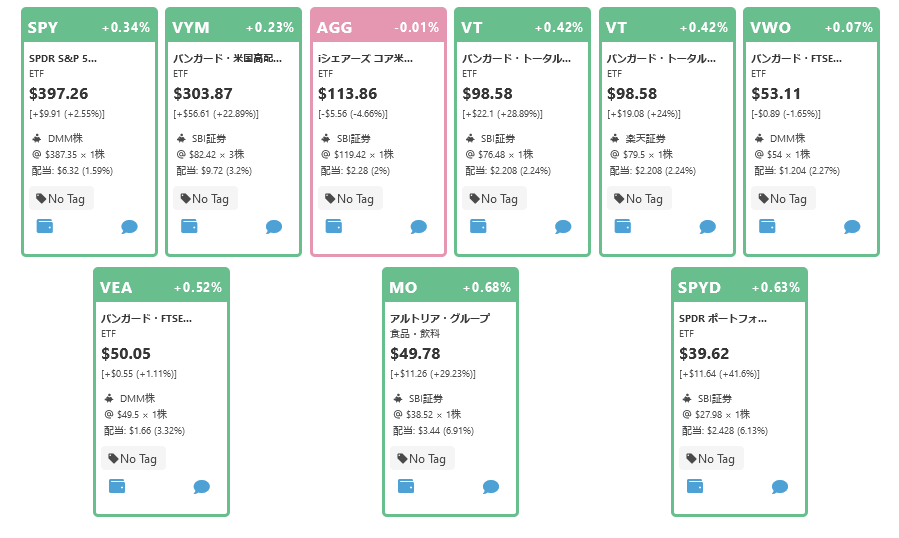This screenshot has width=899, height=538.
Task: Open the comment bubble on VWO card
Action: point(852,227)
